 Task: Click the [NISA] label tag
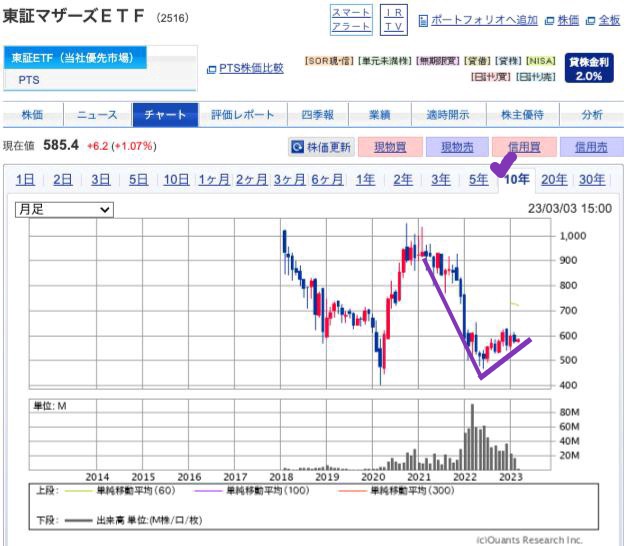[x=541, y=61]
